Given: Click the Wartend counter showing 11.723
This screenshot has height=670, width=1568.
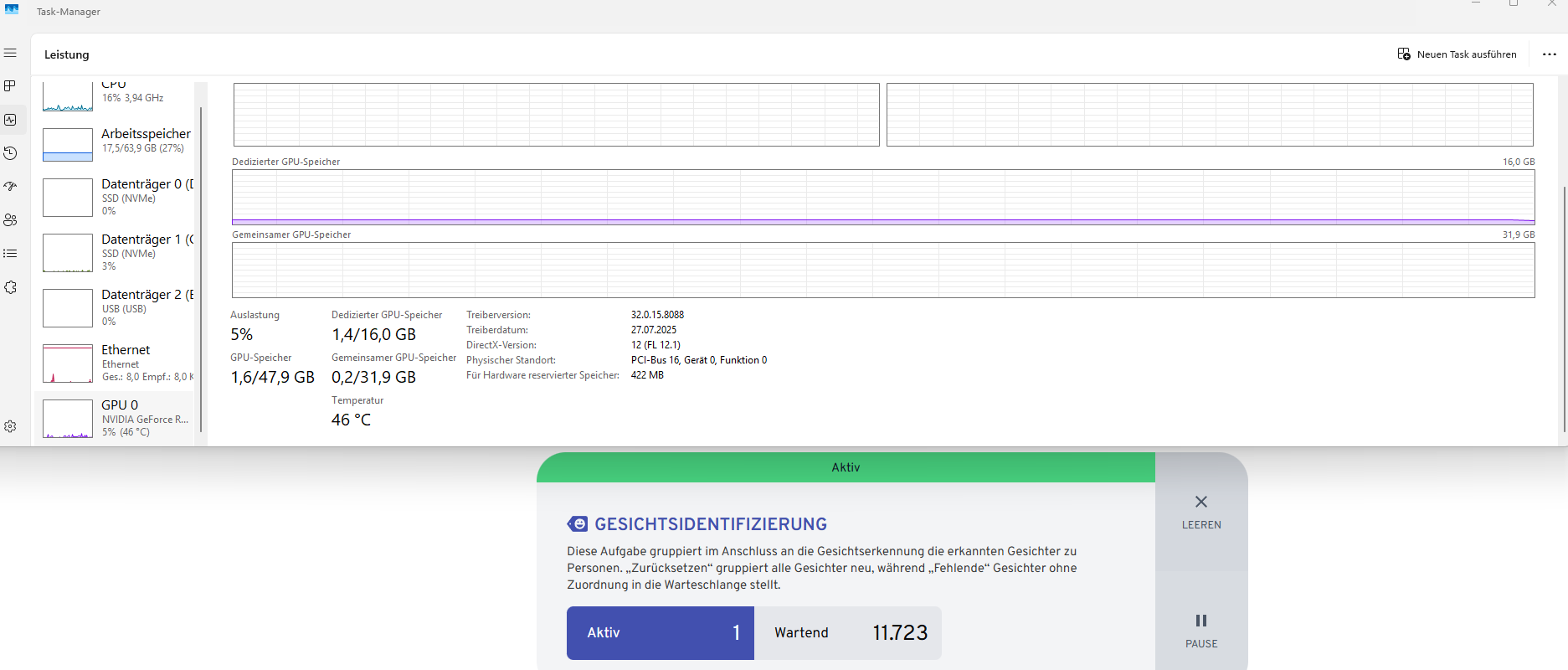Looking at the screenshot, I should (x=848, y=633).
